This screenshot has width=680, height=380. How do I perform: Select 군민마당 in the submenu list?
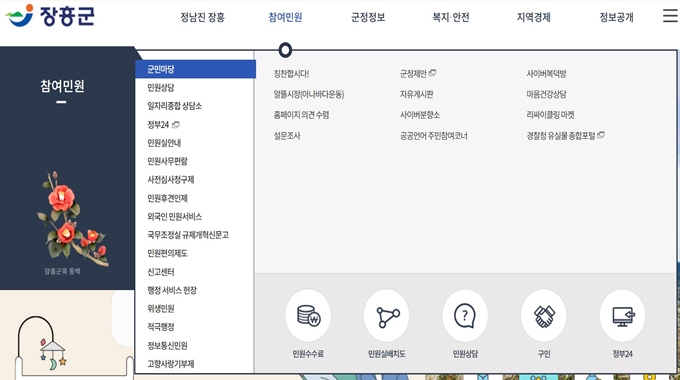(x=196, y=69)
